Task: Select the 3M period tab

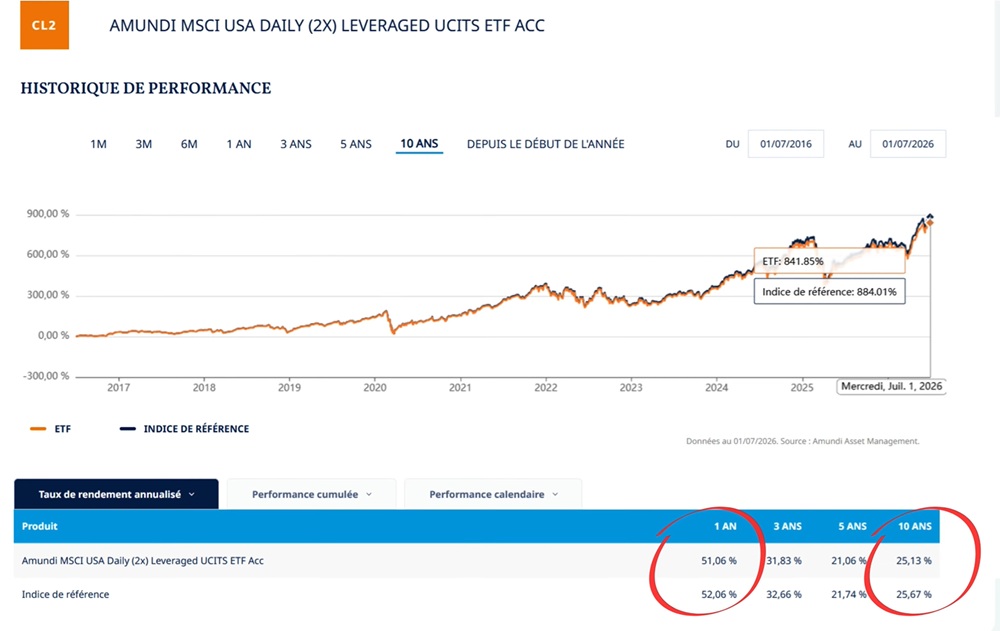Action: (x=143, y=144)
